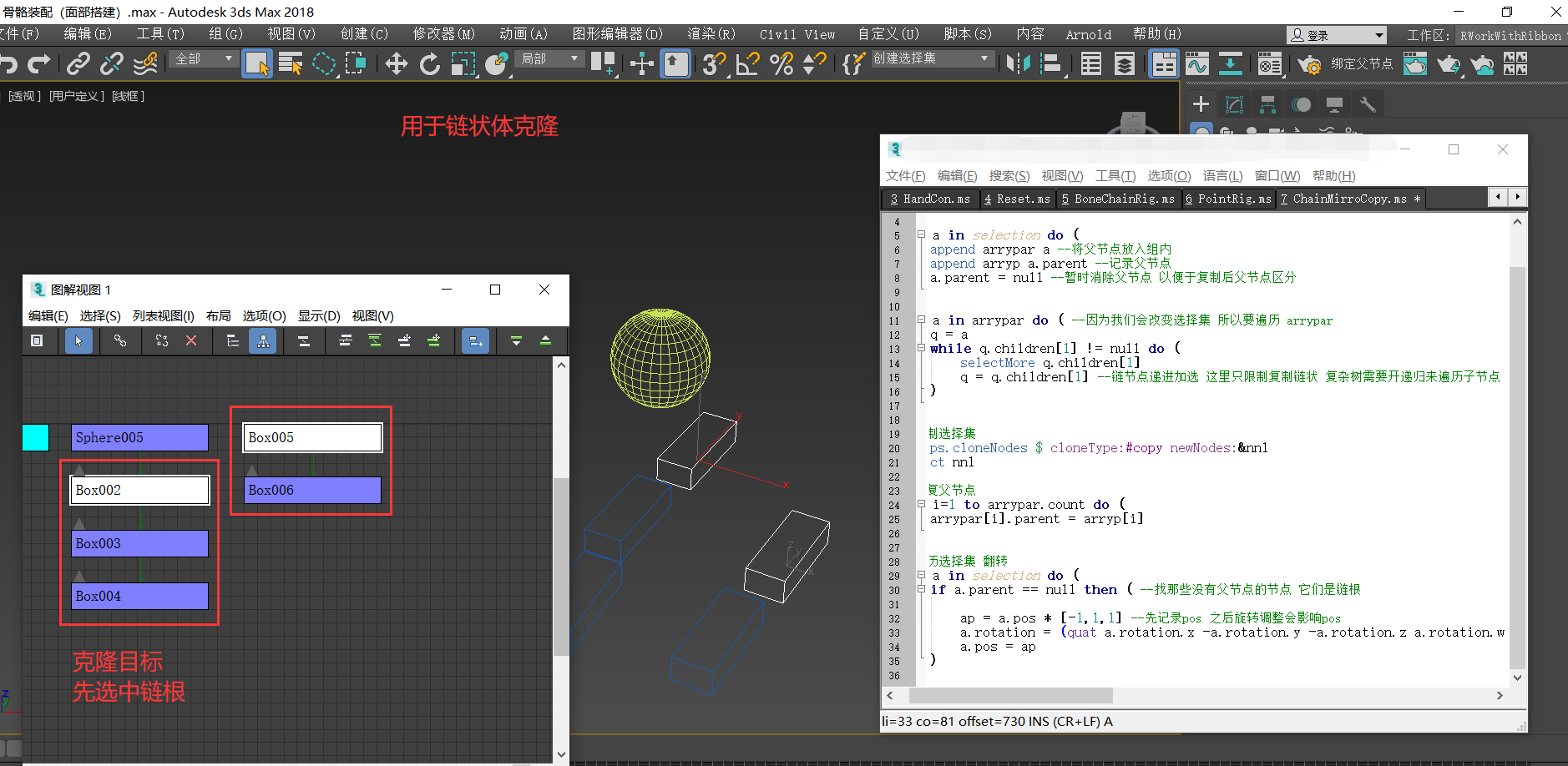This screenshot has width=1568, height=766.
Task: Toggle the Angle Snap button
Action: [747, 64]
